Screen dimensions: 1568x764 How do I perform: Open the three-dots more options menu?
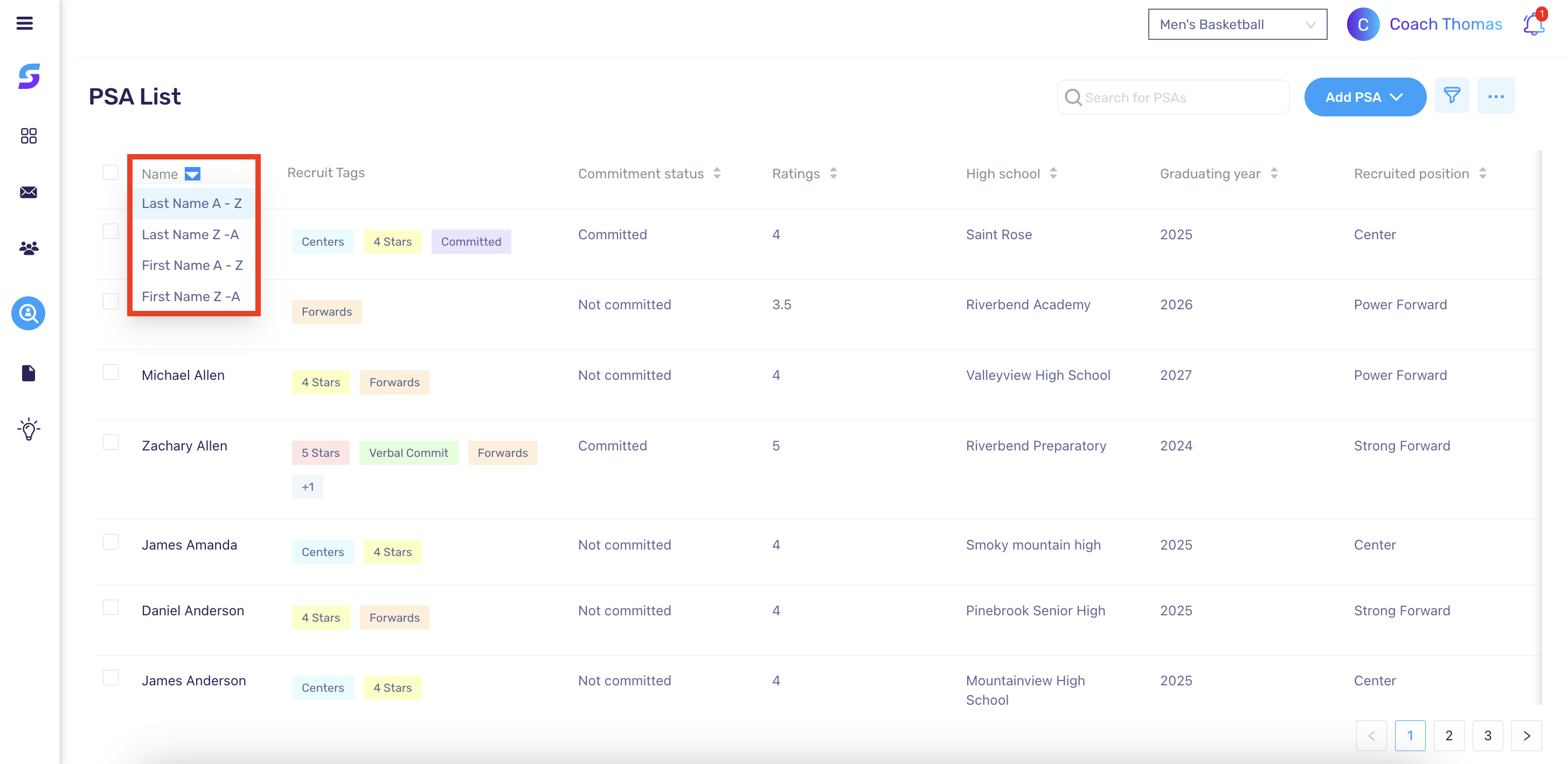tap(1496, 96)
